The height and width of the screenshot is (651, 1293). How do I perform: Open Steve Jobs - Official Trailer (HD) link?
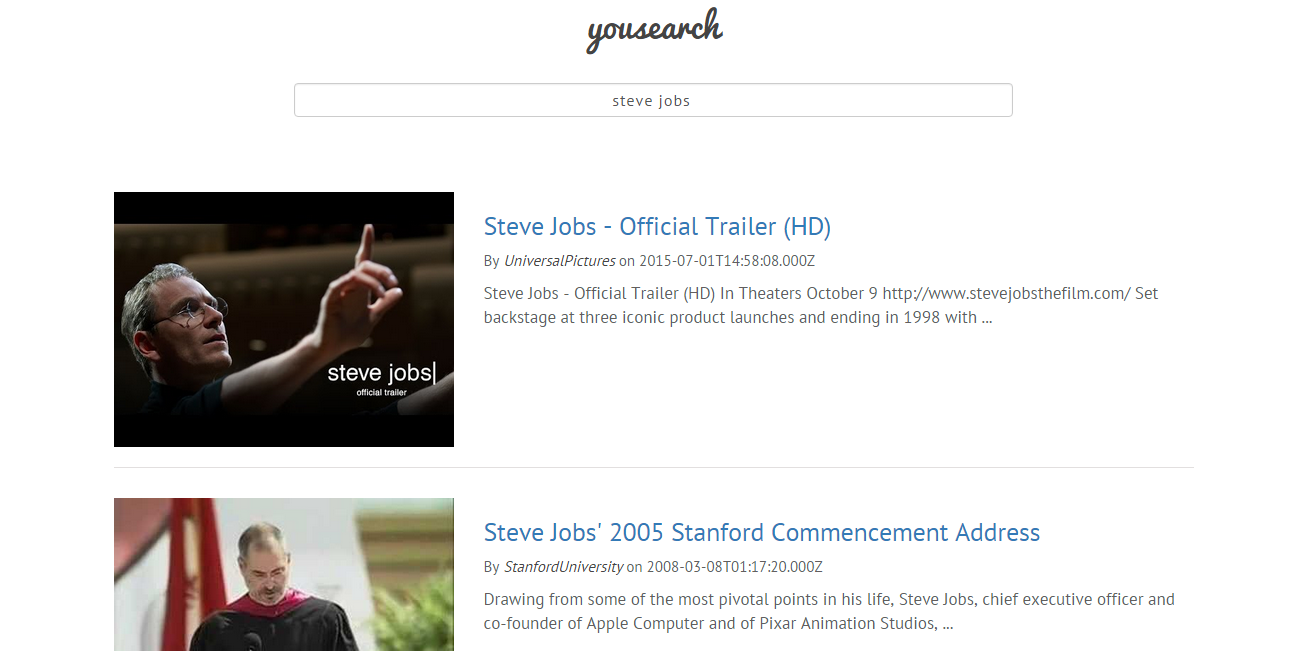click(x=657, y=227)
